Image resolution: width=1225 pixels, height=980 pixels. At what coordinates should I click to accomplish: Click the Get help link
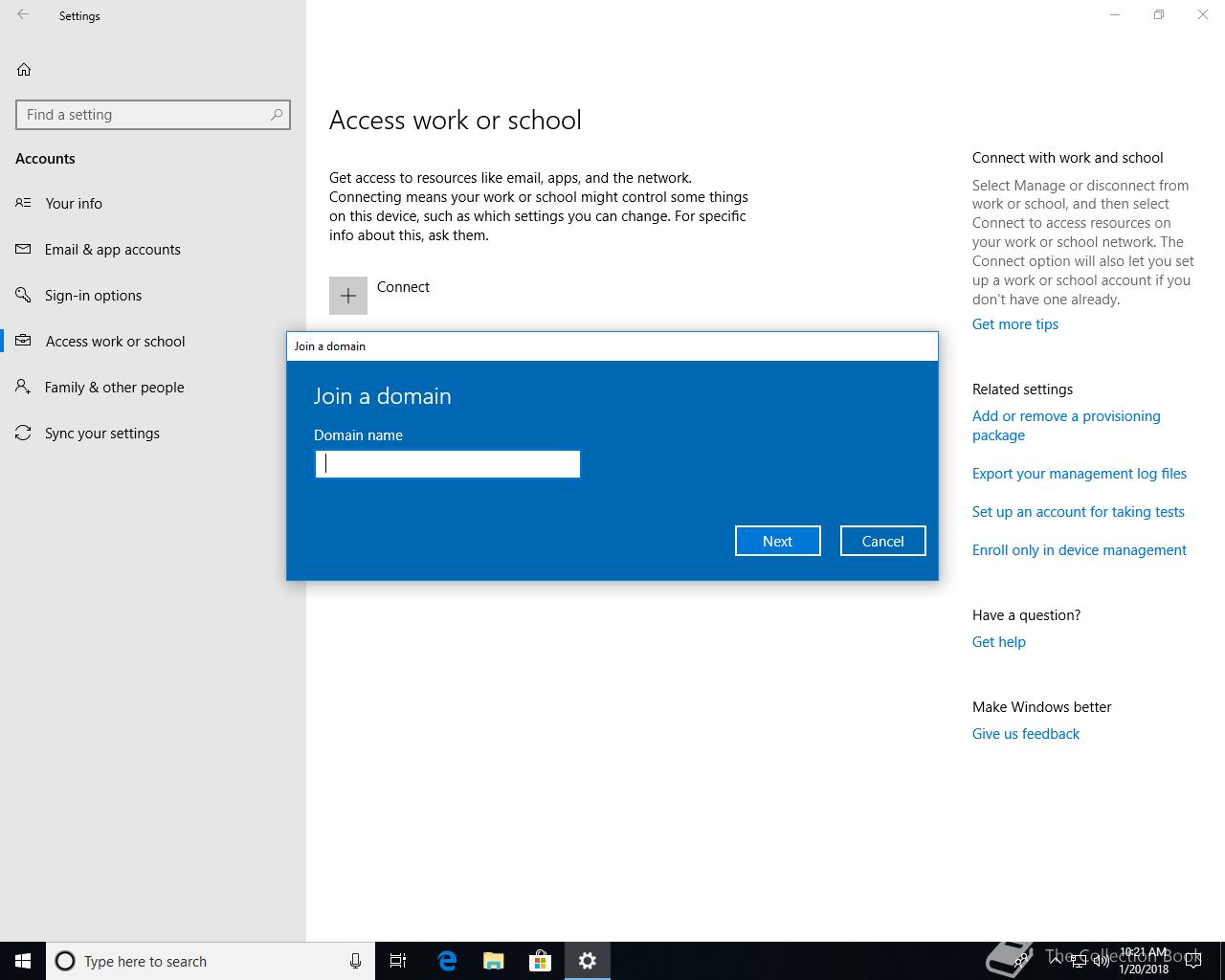click(999, 642)
